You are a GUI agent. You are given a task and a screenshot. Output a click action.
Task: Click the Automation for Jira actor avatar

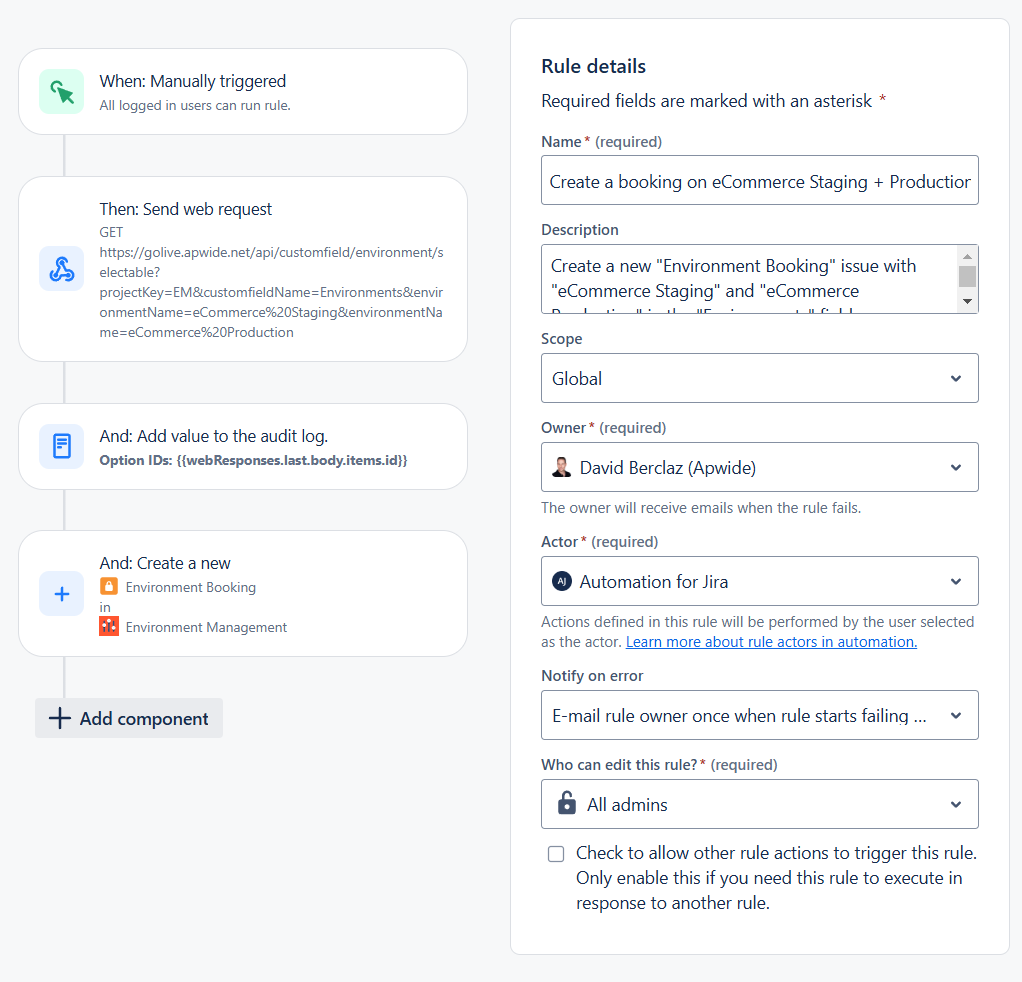pyautogui.click(x=562, y=581)
